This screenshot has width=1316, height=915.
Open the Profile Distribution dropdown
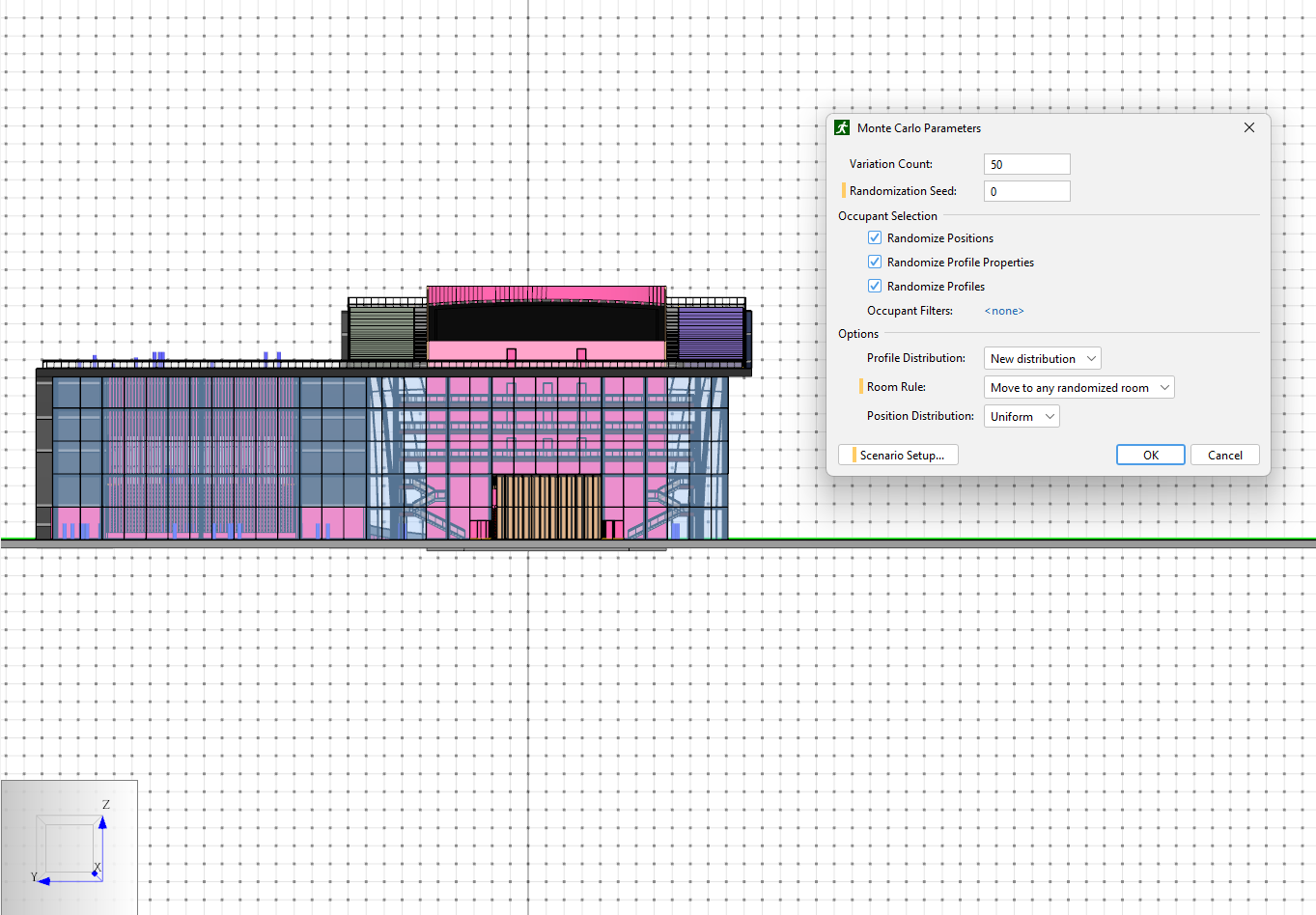(x=1043, y=358)
